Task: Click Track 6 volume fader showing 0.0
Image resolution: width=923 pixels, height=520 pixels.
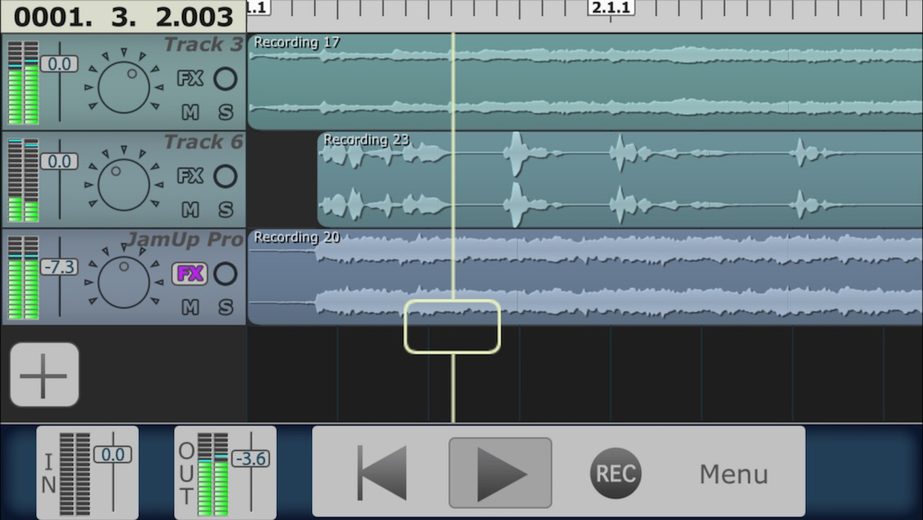Action: (59, 161)
